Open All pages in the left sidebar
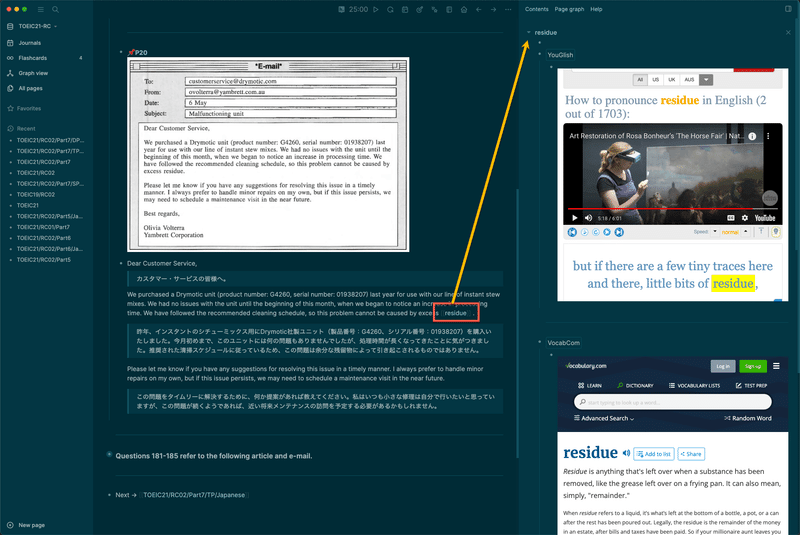This screenshot has height=535, width=800. click(31, 88)
